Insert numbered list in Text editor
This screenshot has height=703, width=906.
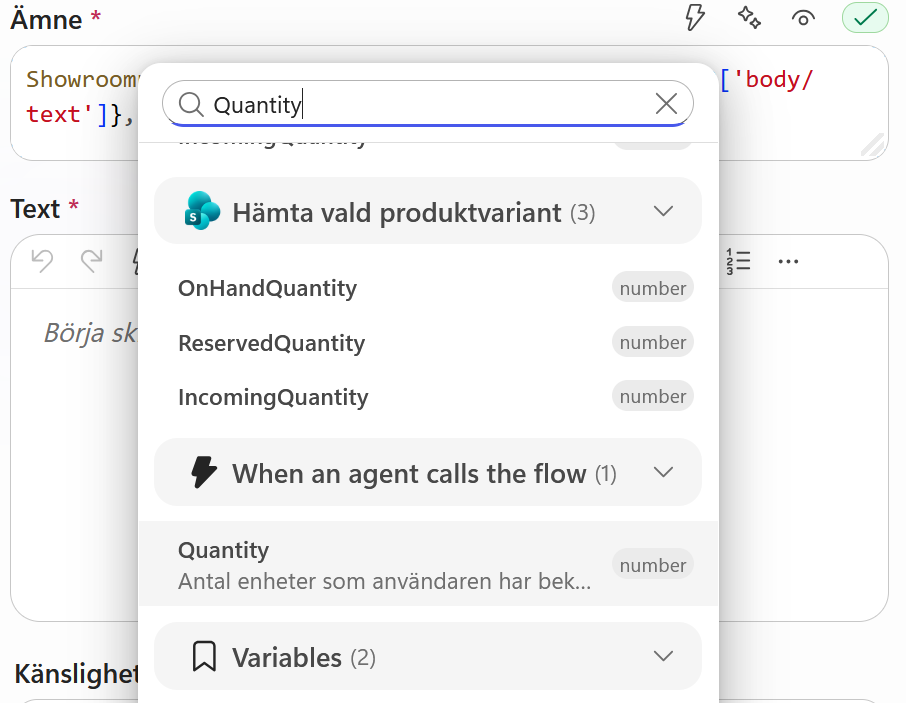pyautogui.click(x=738, y=261)
